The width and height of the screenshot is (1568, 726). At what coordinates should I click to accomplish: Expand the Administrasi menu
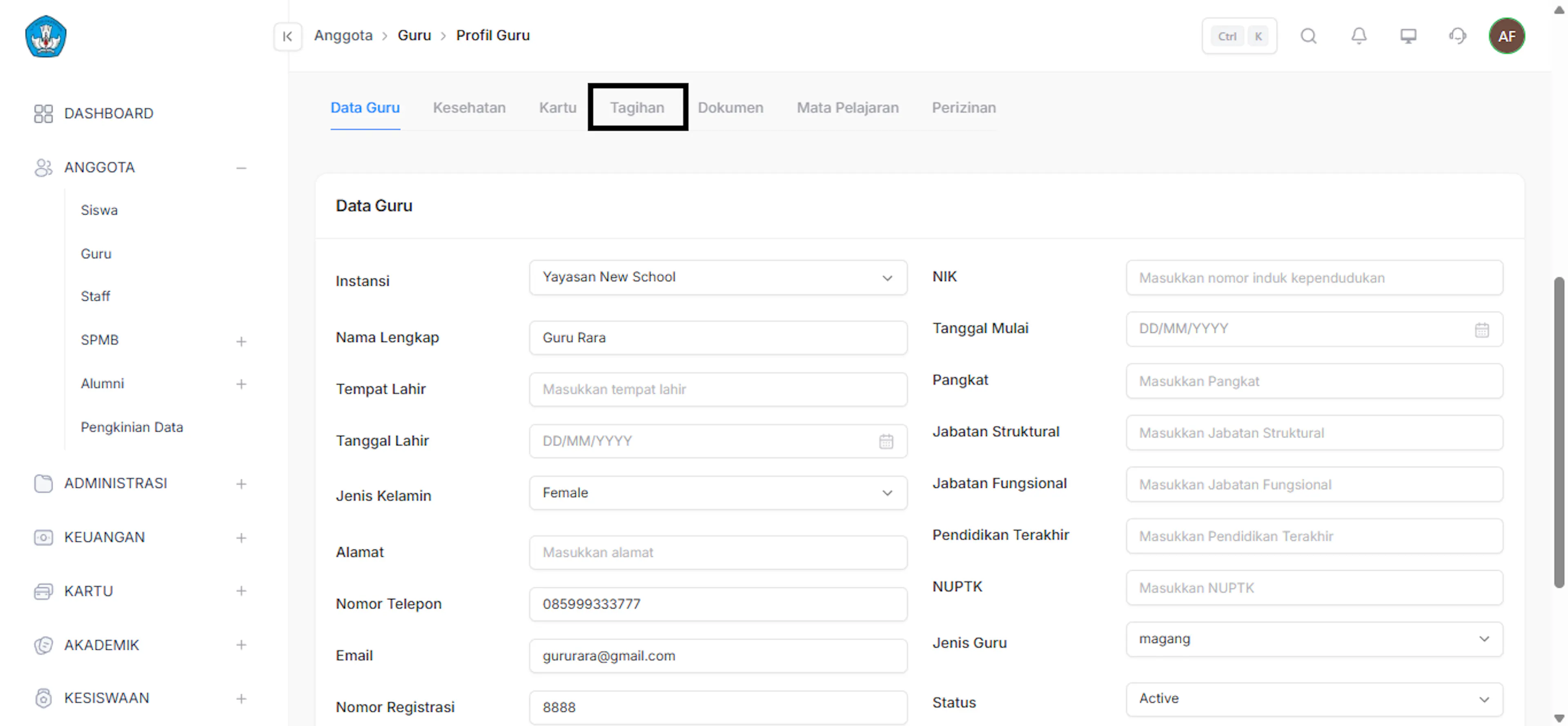(241, 484)
